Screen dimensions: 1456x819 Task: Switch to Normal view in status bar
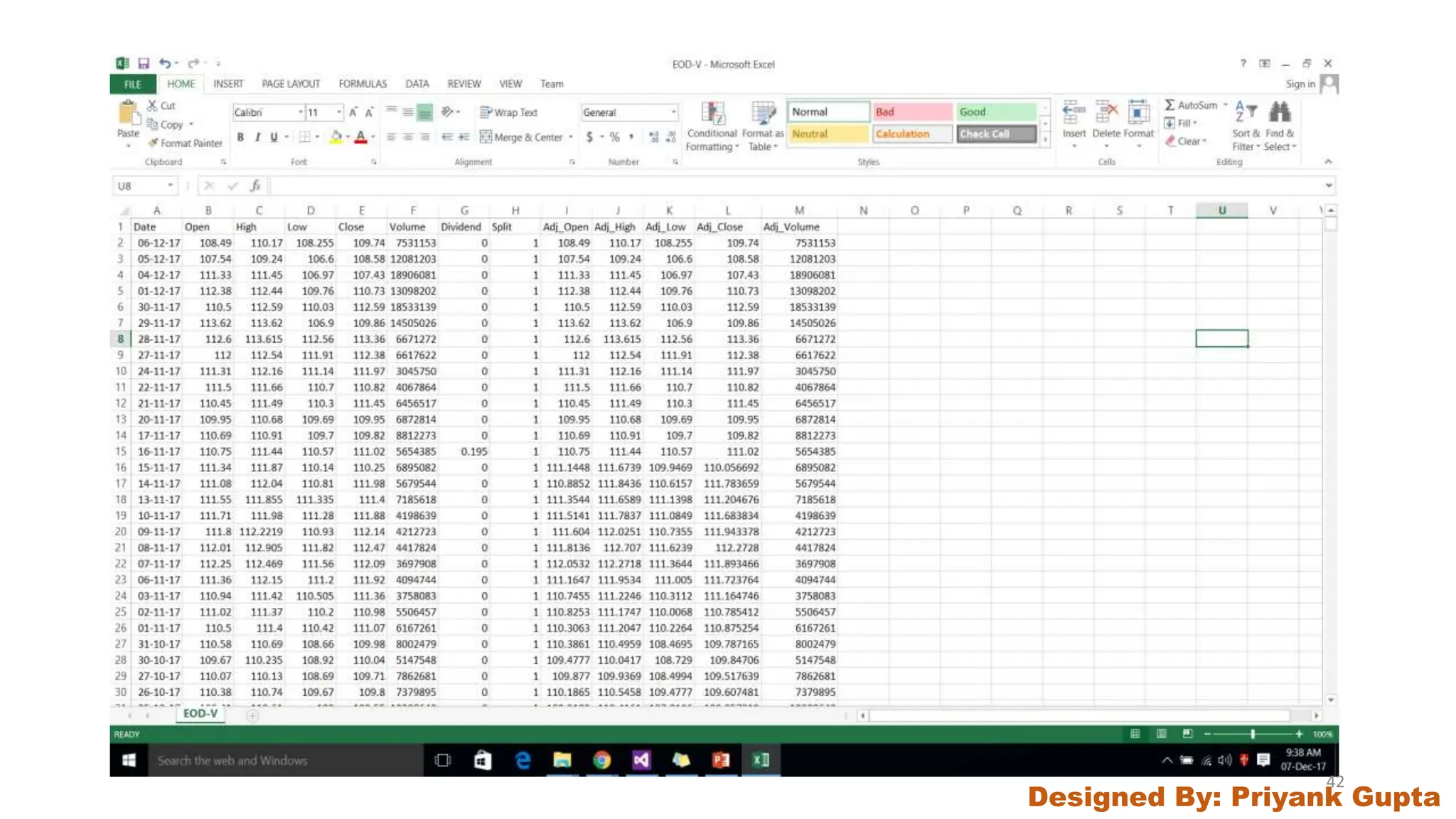tap(1135, 734)
